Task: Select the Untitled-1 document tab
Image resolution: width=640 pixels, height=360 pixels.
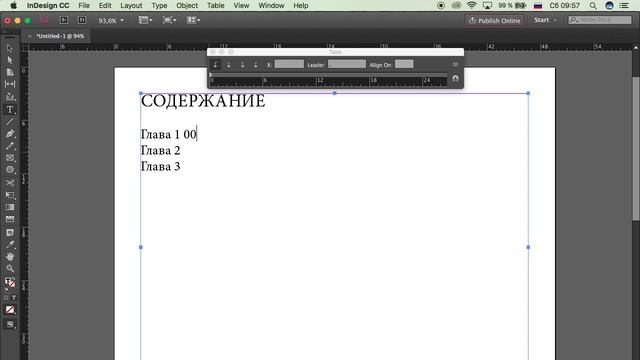Action: [60, 36]
